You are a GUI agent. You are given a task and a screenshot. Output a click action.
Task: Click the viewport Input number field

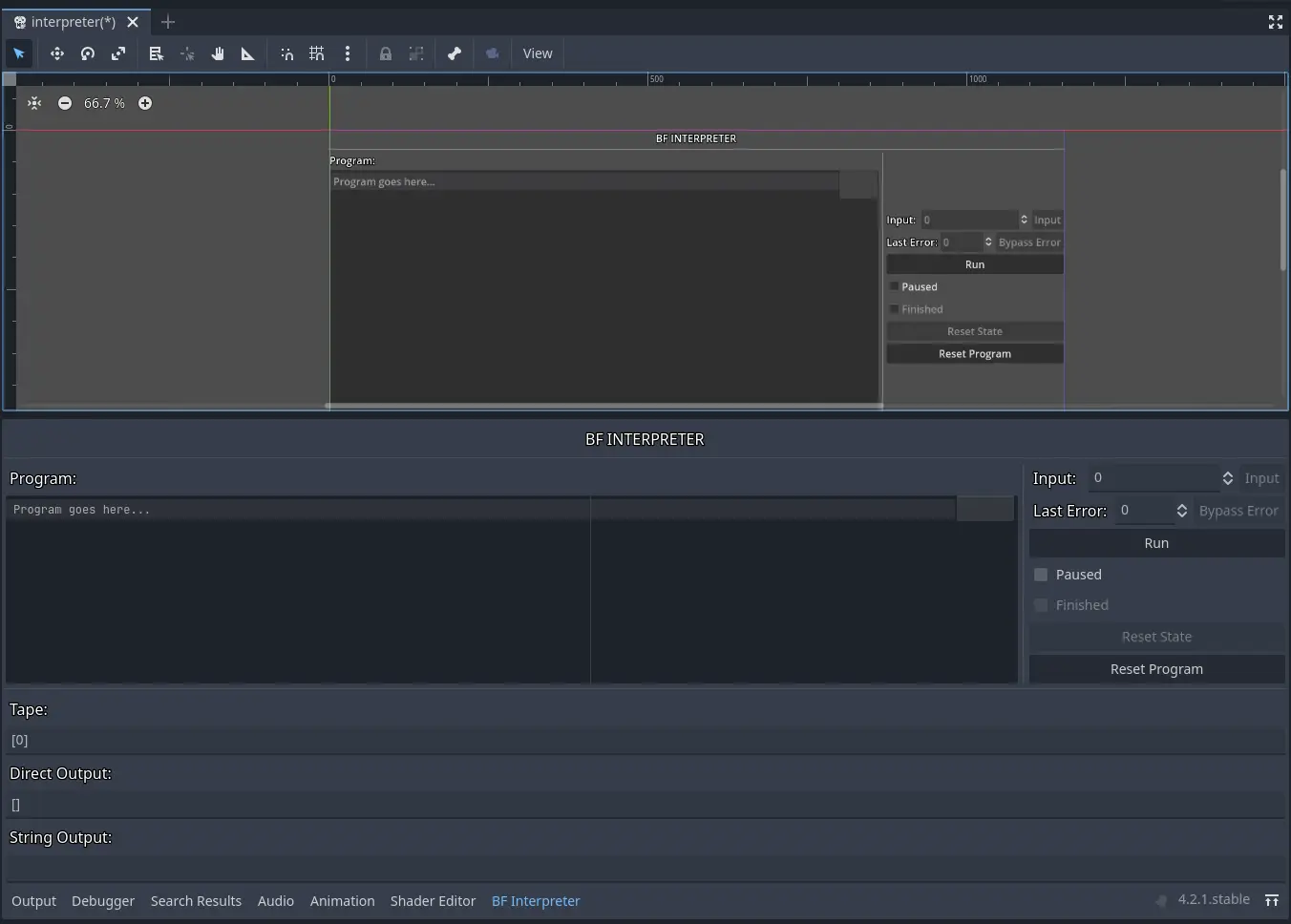click(968, 220)
